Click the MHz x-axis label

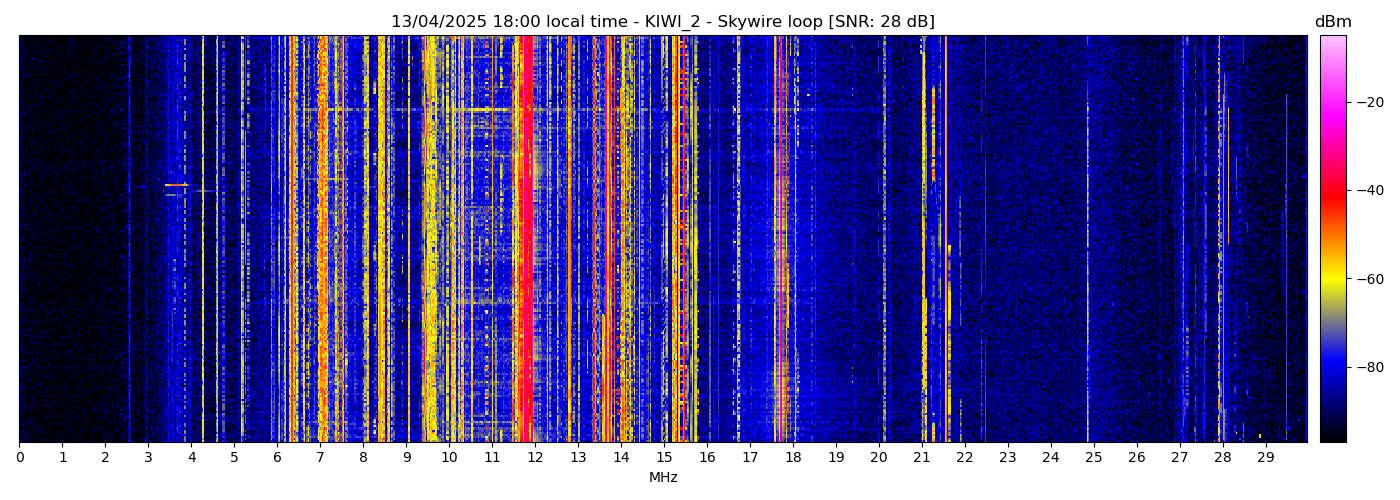[x=663, y=478]
